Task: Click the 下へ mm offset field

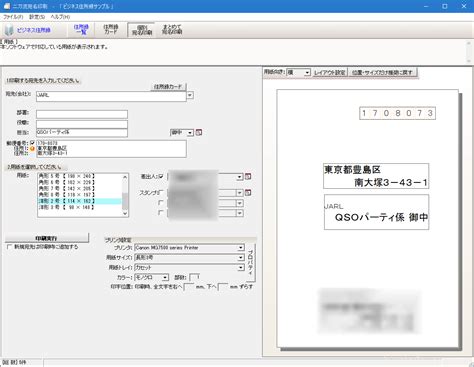Action: (223, 287)
